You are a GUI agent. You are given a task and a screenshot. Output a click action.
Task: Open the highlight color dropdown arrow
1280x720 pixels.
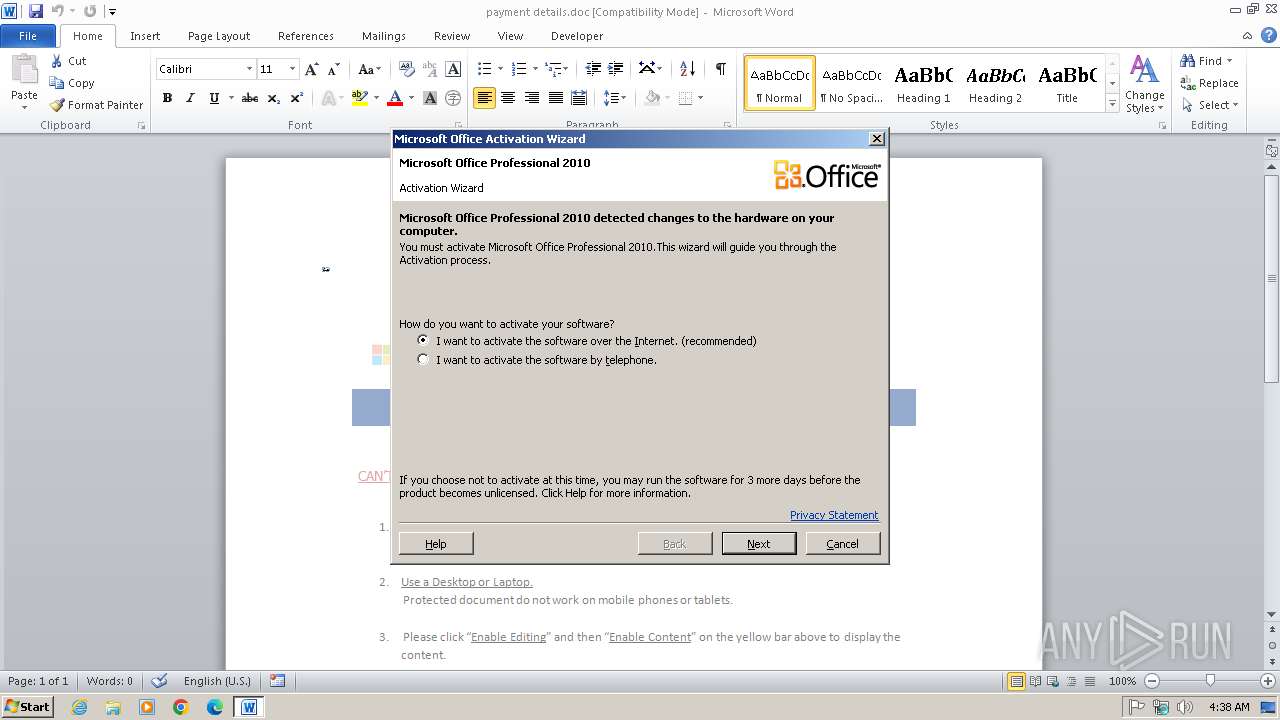coord(376,98)
